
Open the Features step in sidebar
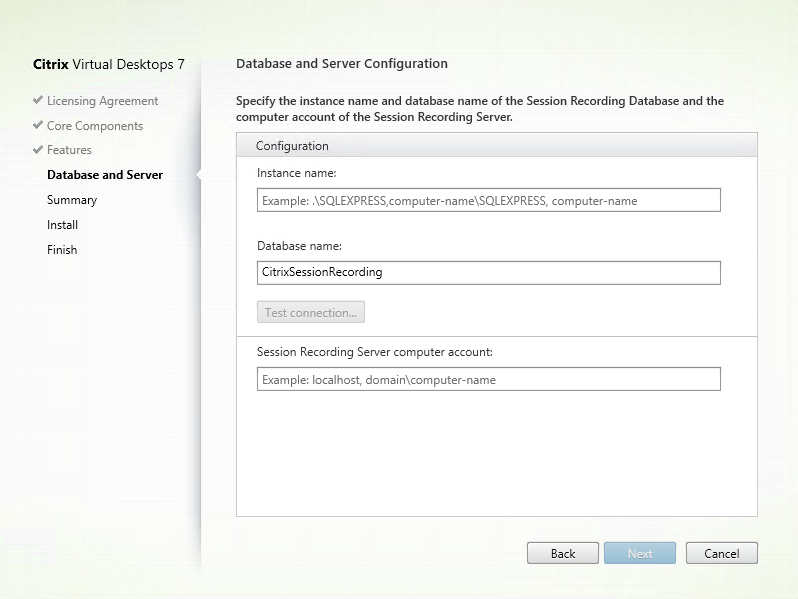(69, 150)
